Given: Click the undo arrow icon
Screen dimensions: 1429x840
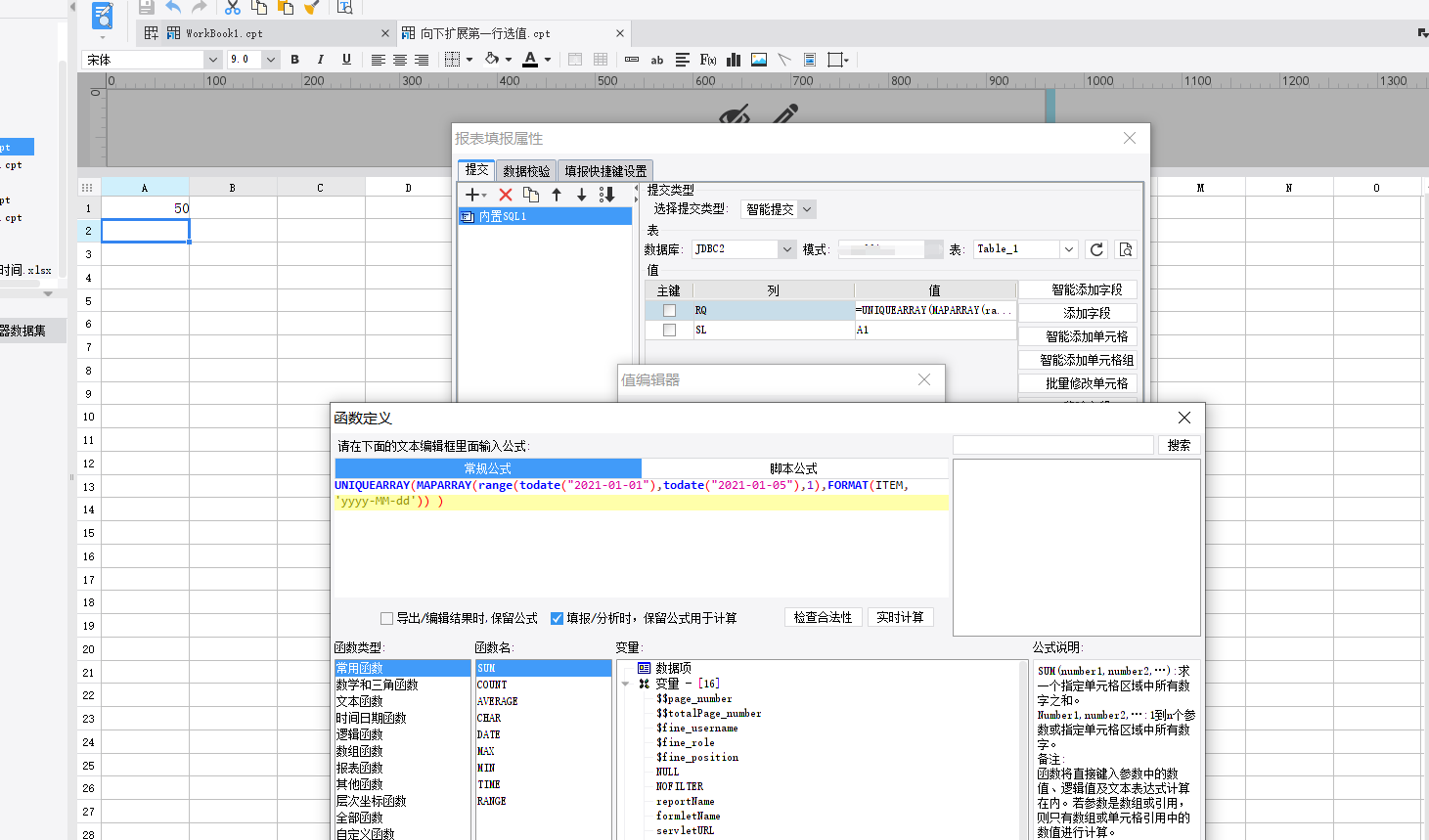Looking at the screenshot, I should pos(173,7).
